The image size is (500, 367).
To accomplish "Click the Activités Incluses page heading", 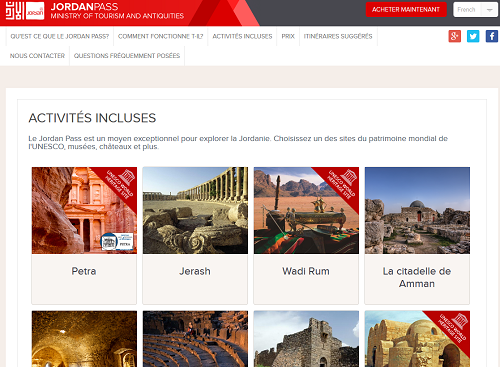I will (92, 118).
